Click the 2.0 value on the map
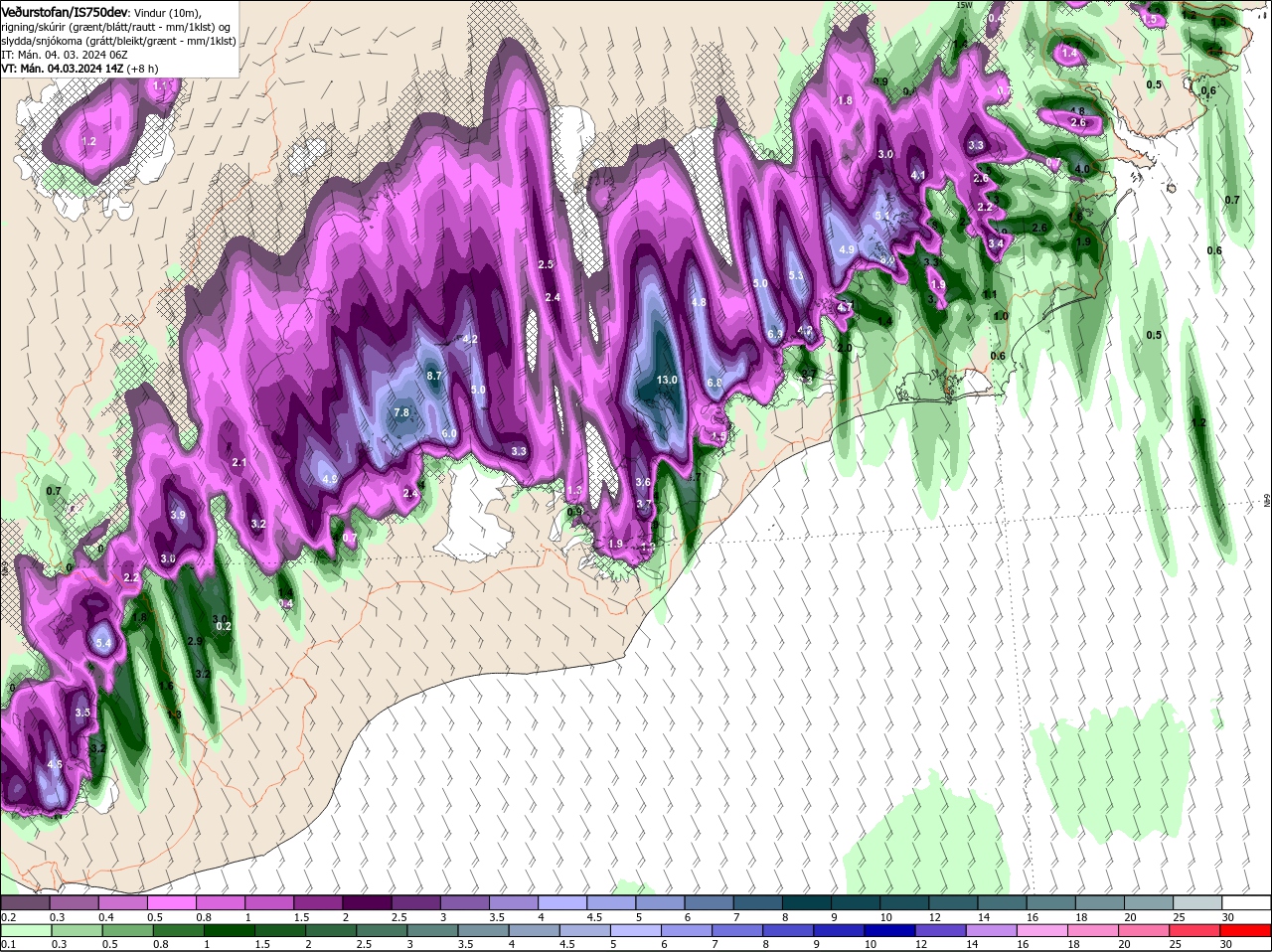 coord(845,348)
